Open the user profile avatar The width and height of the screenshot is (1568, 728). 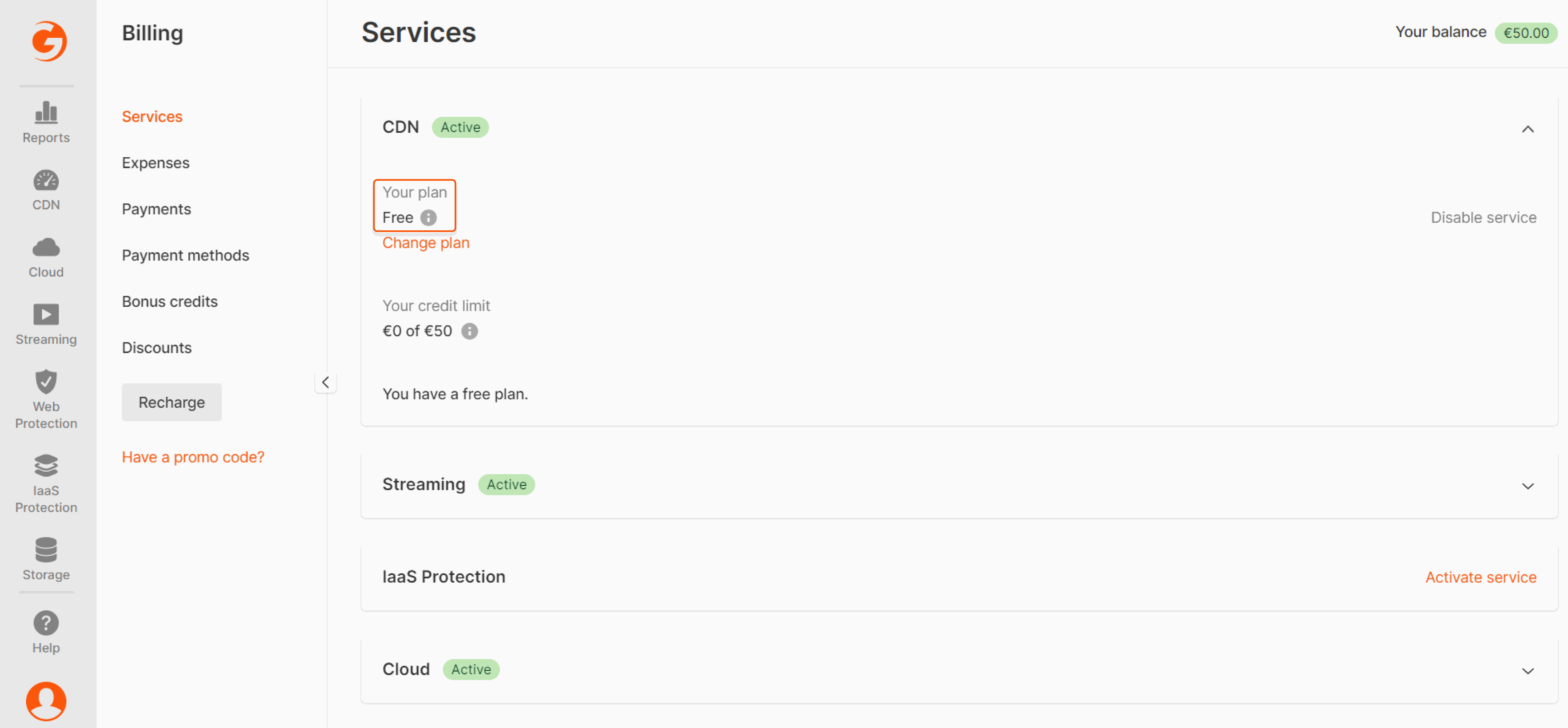(46, 701)
